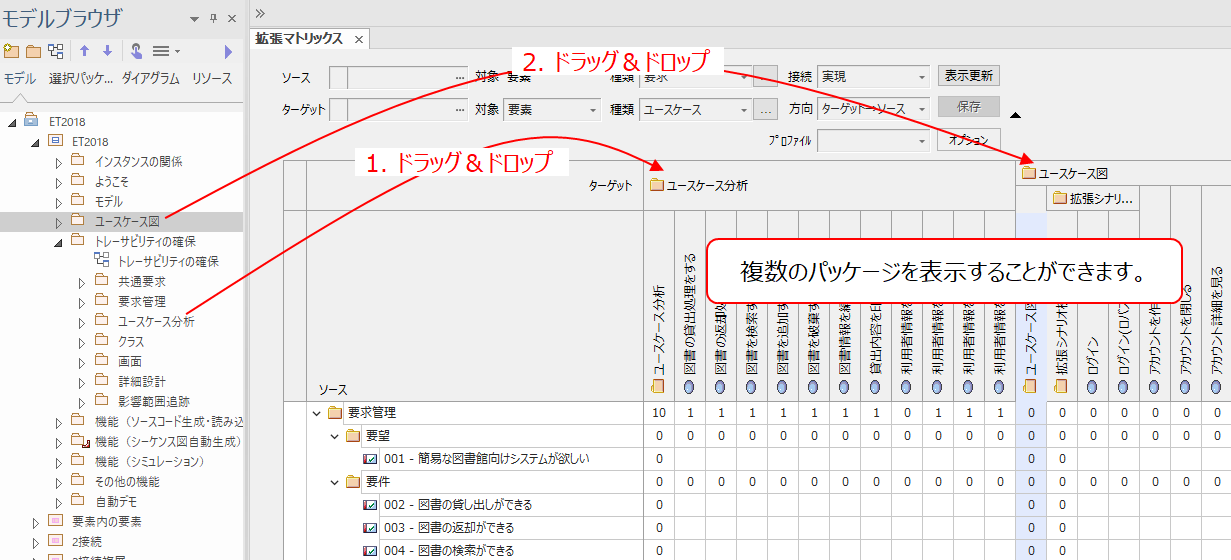Click the ユースケース分析 column header folder icon
Screen dimensions: 1231x560
pyautogui.click(x=656, y=184)
